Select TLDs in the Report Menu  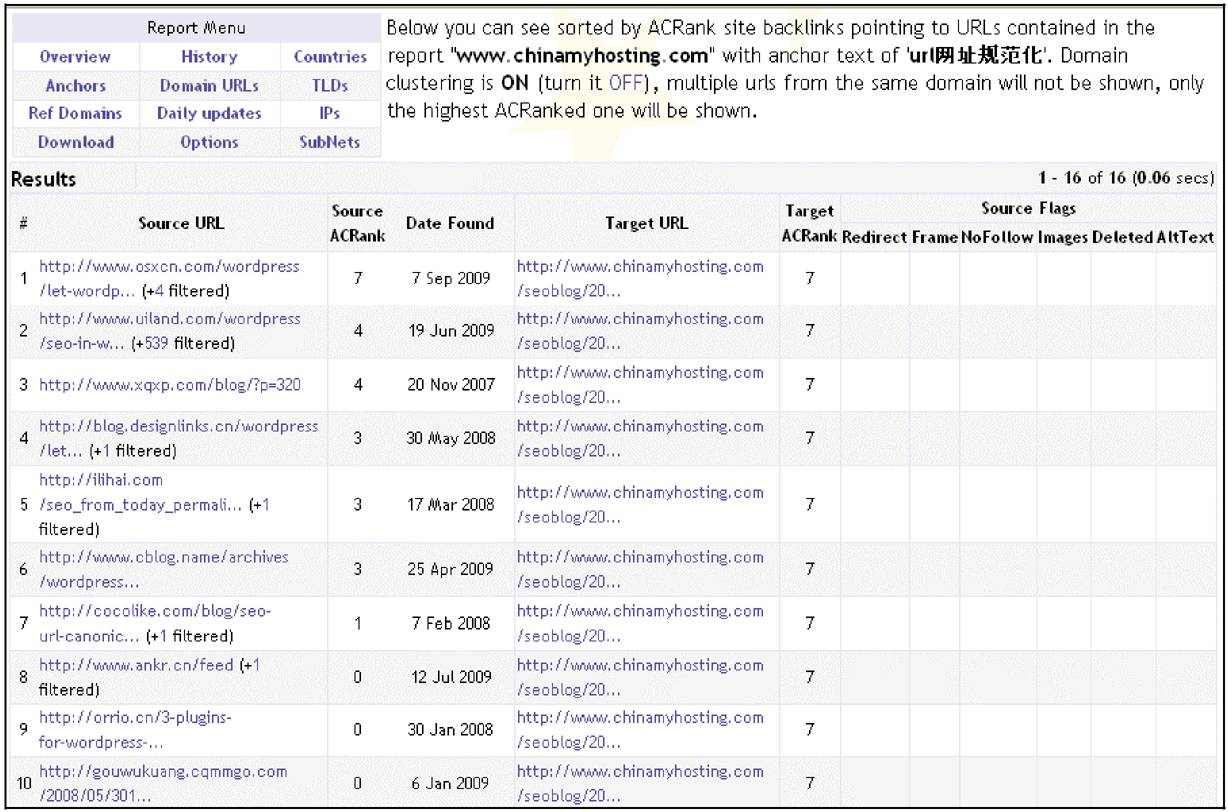pos(330,86)
